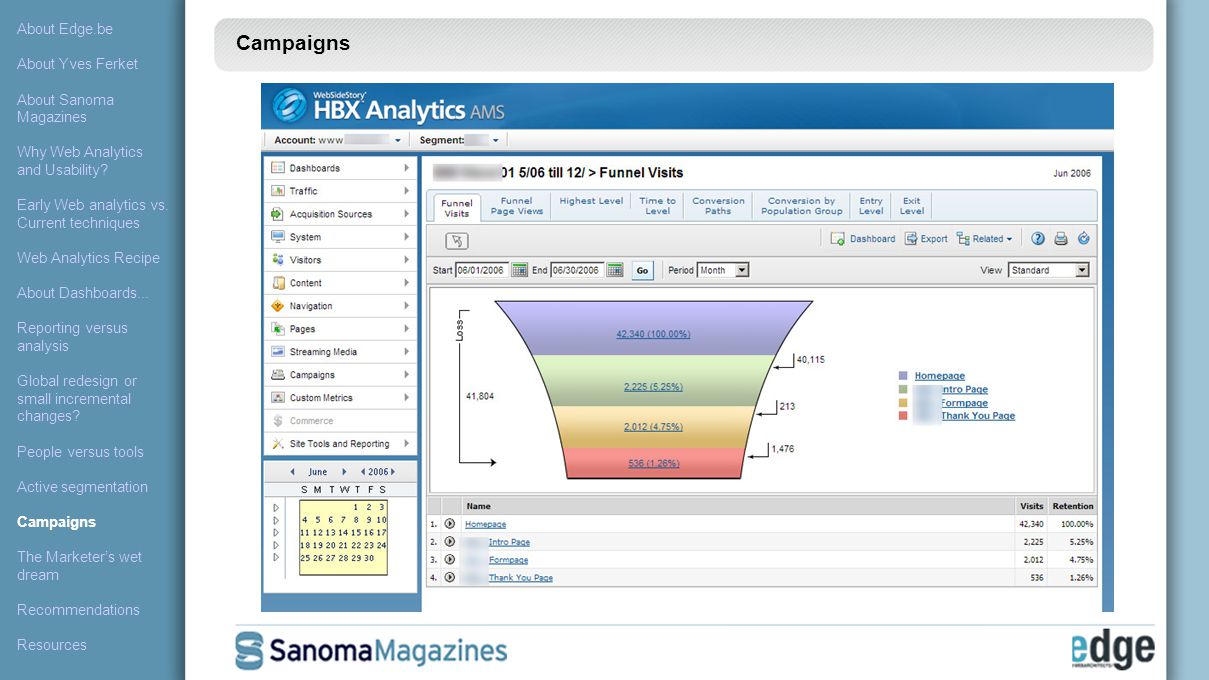
Task: Go to next month after June
Action: tap(344, 472)
